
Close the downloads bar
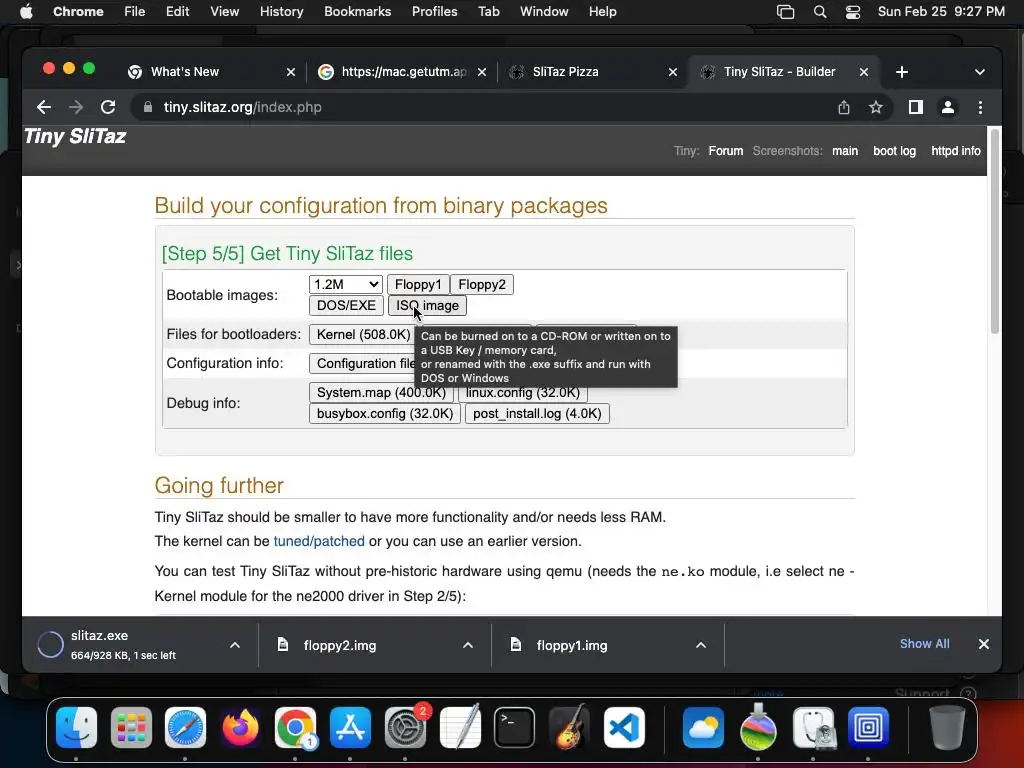984,644
